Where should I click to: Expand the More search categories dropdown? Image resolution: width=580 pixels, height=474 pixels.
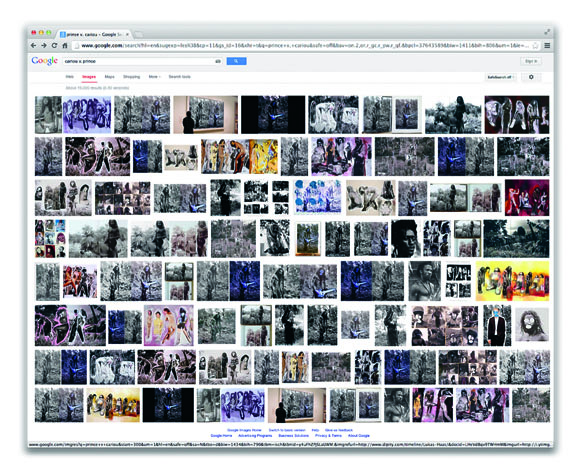(x=154, y=77)
